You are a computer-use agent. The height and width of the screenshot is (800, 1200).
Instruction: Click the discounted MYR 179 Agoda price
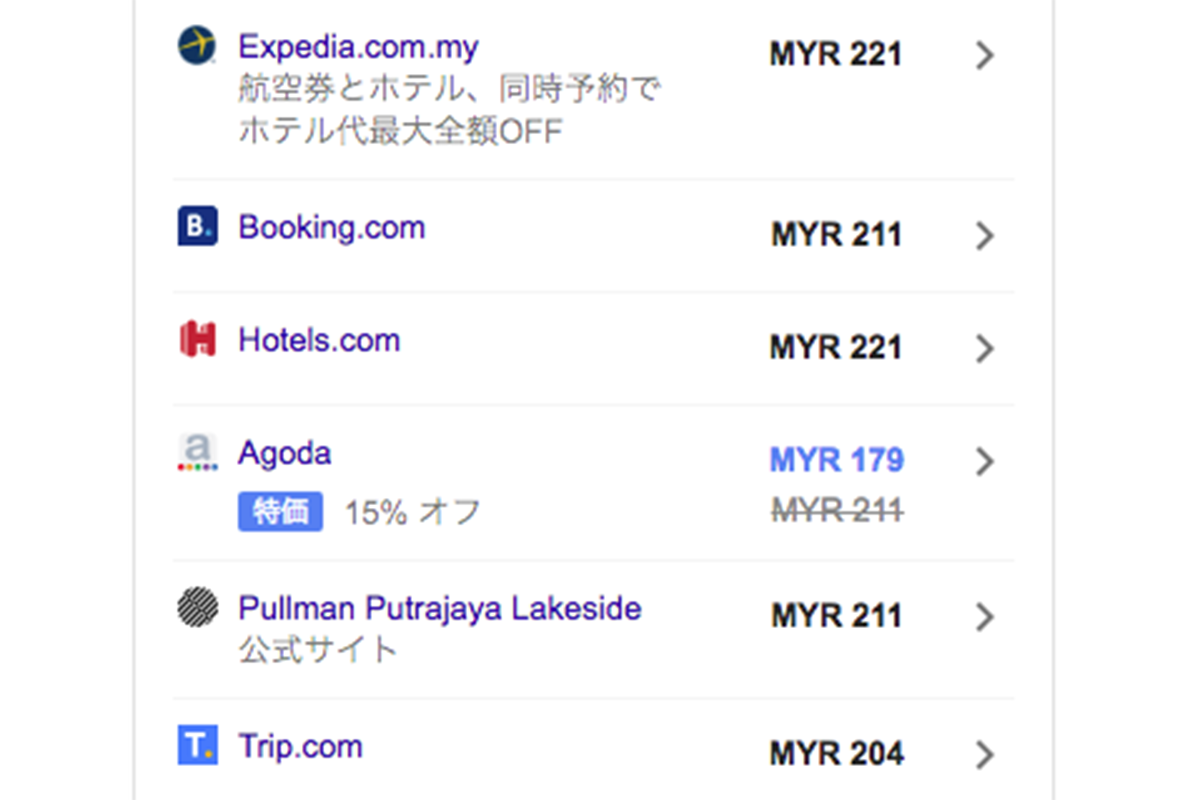tap(836, 460)
